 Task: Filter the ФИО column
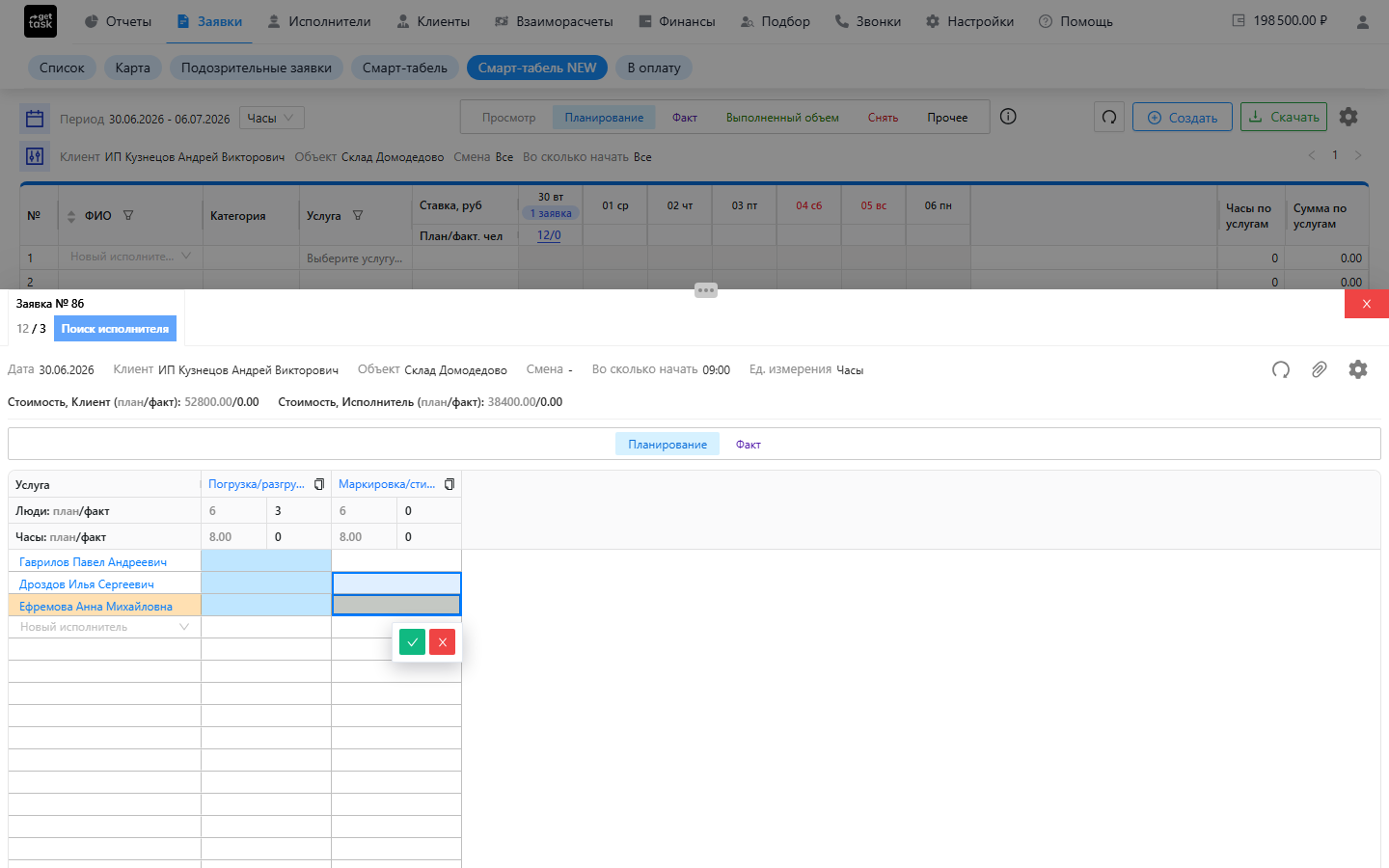click(x=128, y=215)
